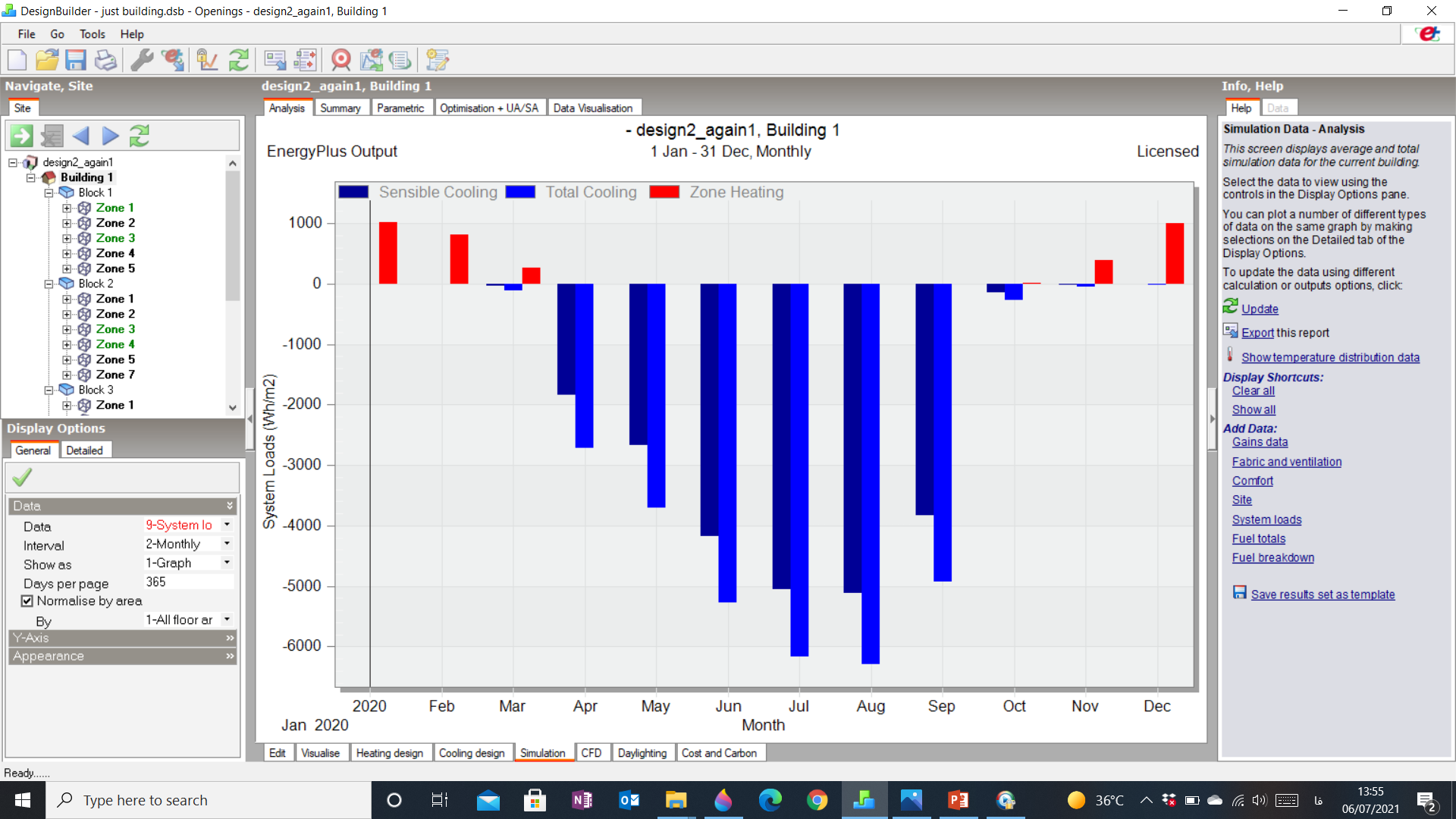Image resolution: width=1456 pixels, height=819 pixels.
Task: Print using the printer toolbar icon
Action: coord(105,60)
